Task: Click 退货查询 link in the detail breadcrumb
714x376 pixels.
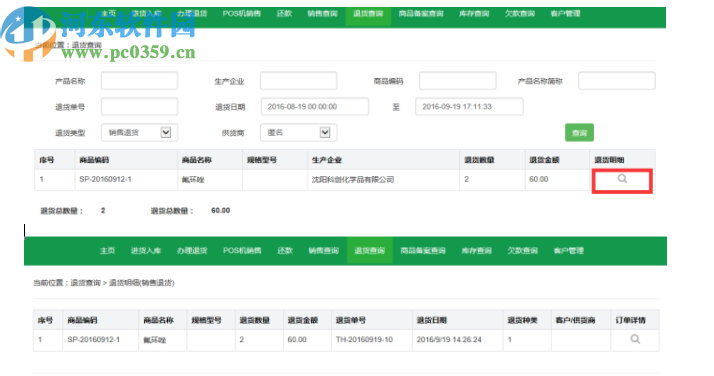Action: click(85, 283)
